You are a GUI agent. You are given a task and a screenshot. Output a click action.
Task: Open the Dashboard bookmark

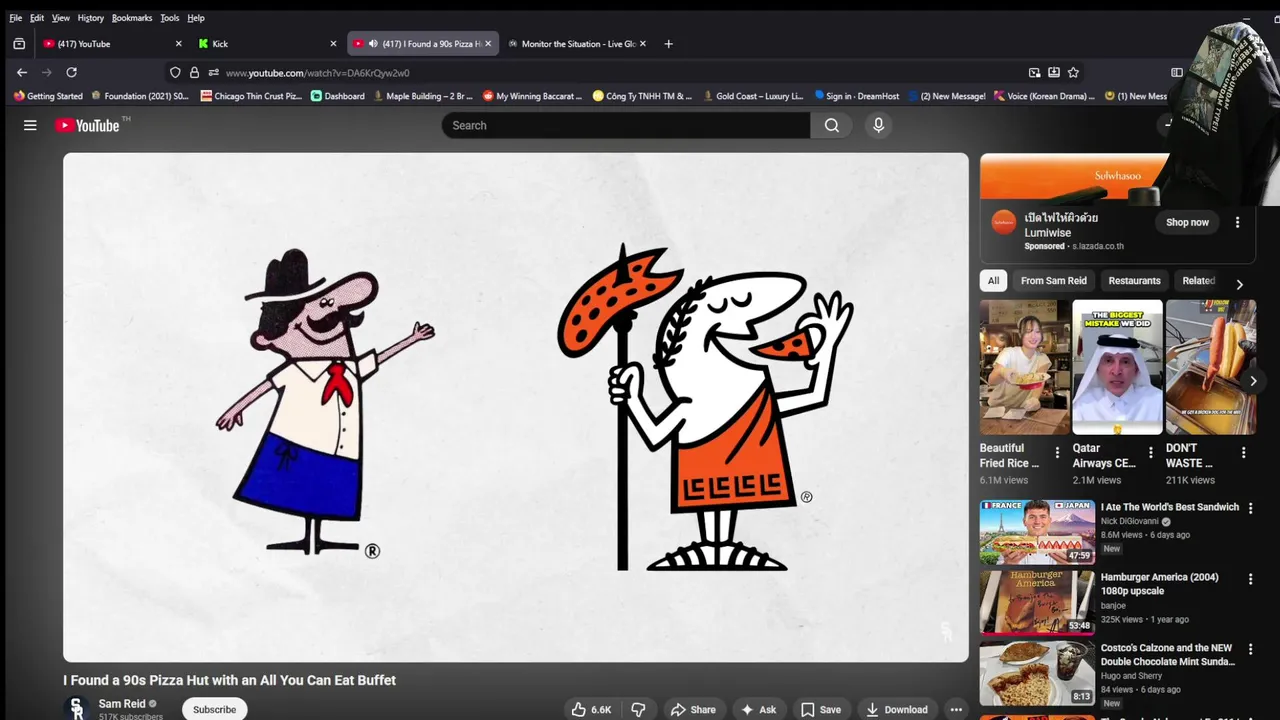coord(338,96)
